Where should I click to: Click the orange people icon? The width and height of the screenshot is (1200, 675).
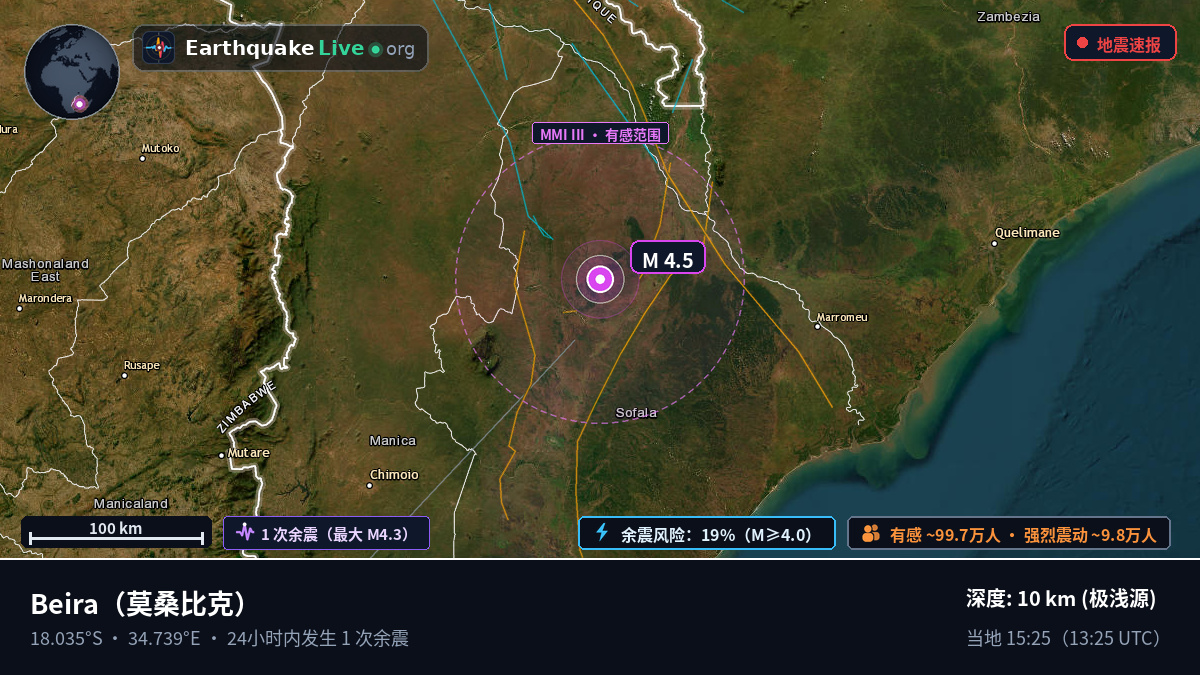[x=870, y=533]
